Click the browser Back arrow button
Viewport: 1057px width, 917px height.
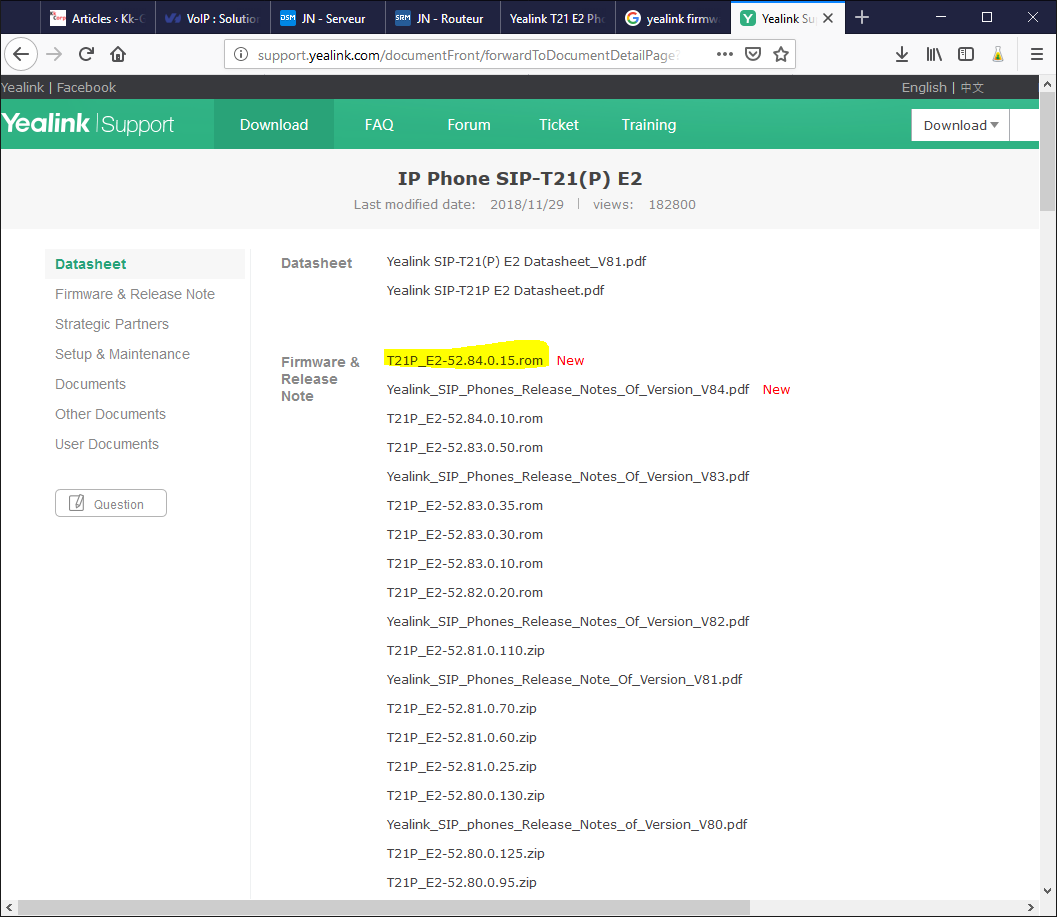pos(21,54)
